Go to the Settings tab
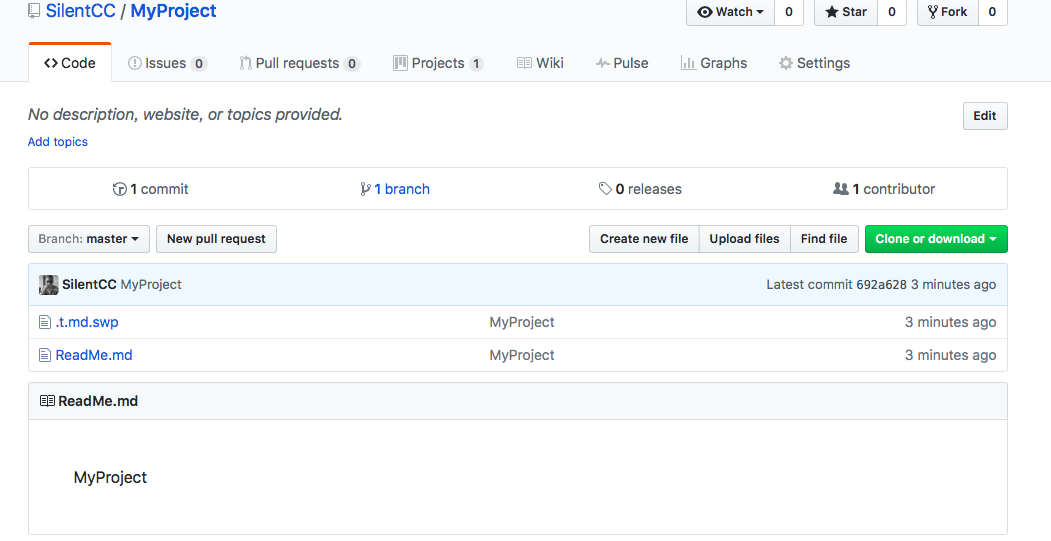Viewport: 1051px width, 541px height. click(814, 63)
